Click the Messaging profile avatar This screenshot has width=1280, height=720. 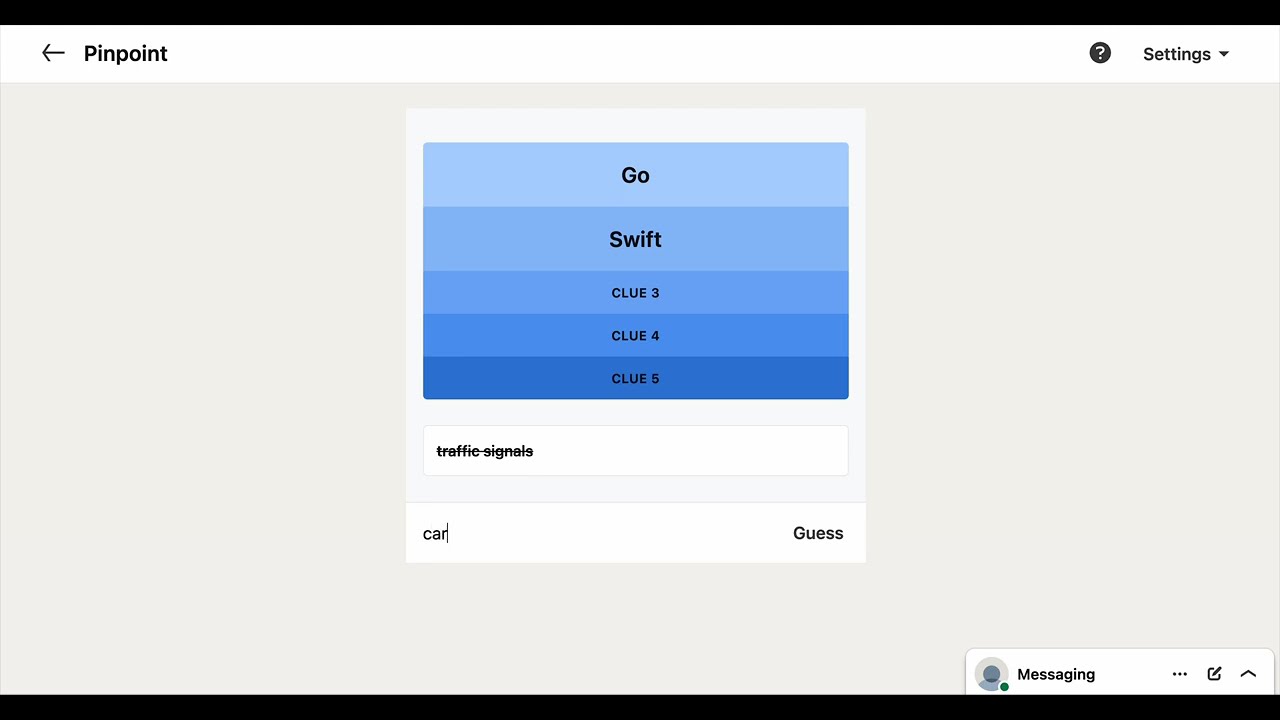click(991, 674)
